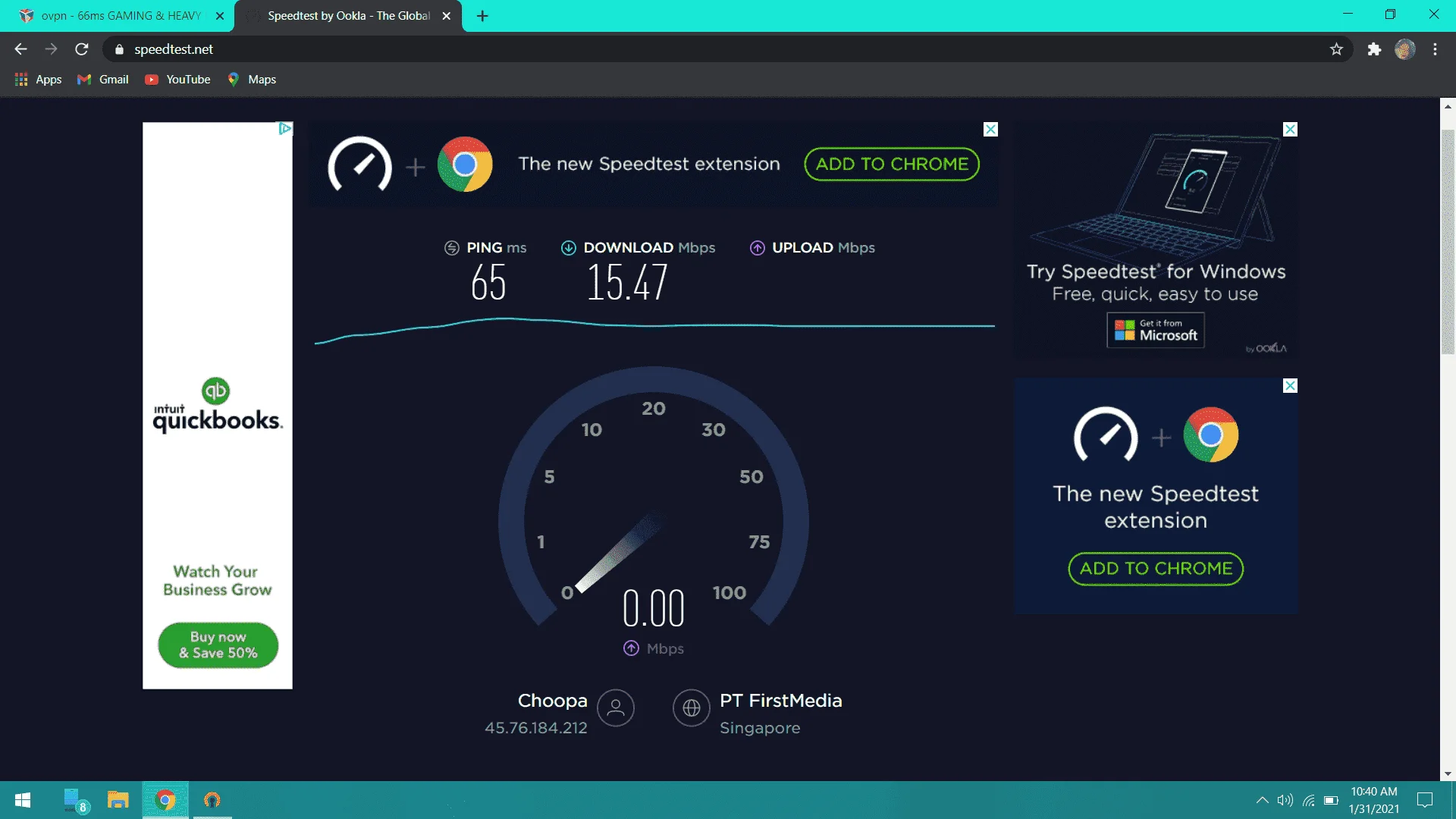This screenshot has height=819, width=1456.
Task: Bookmark this page with the star icon
Action: pos(1336,49)
